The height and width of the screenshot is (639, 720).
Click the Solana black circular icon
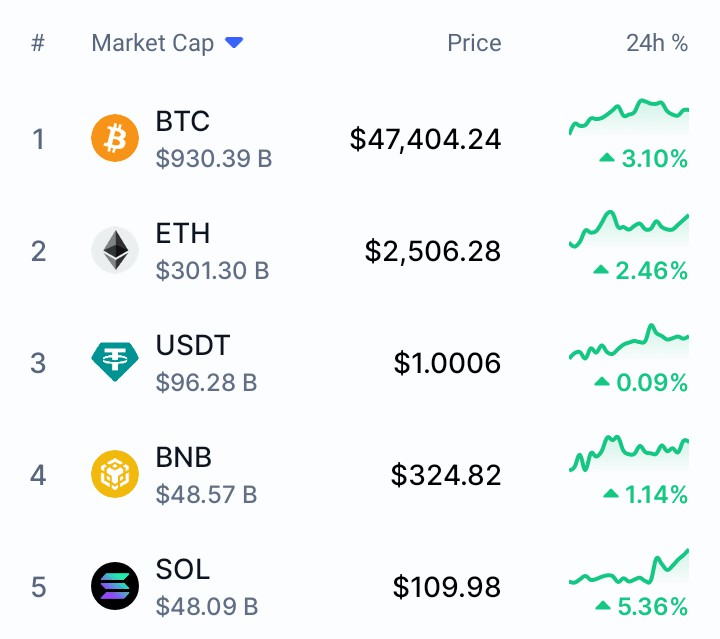click(x=115, y=586)
